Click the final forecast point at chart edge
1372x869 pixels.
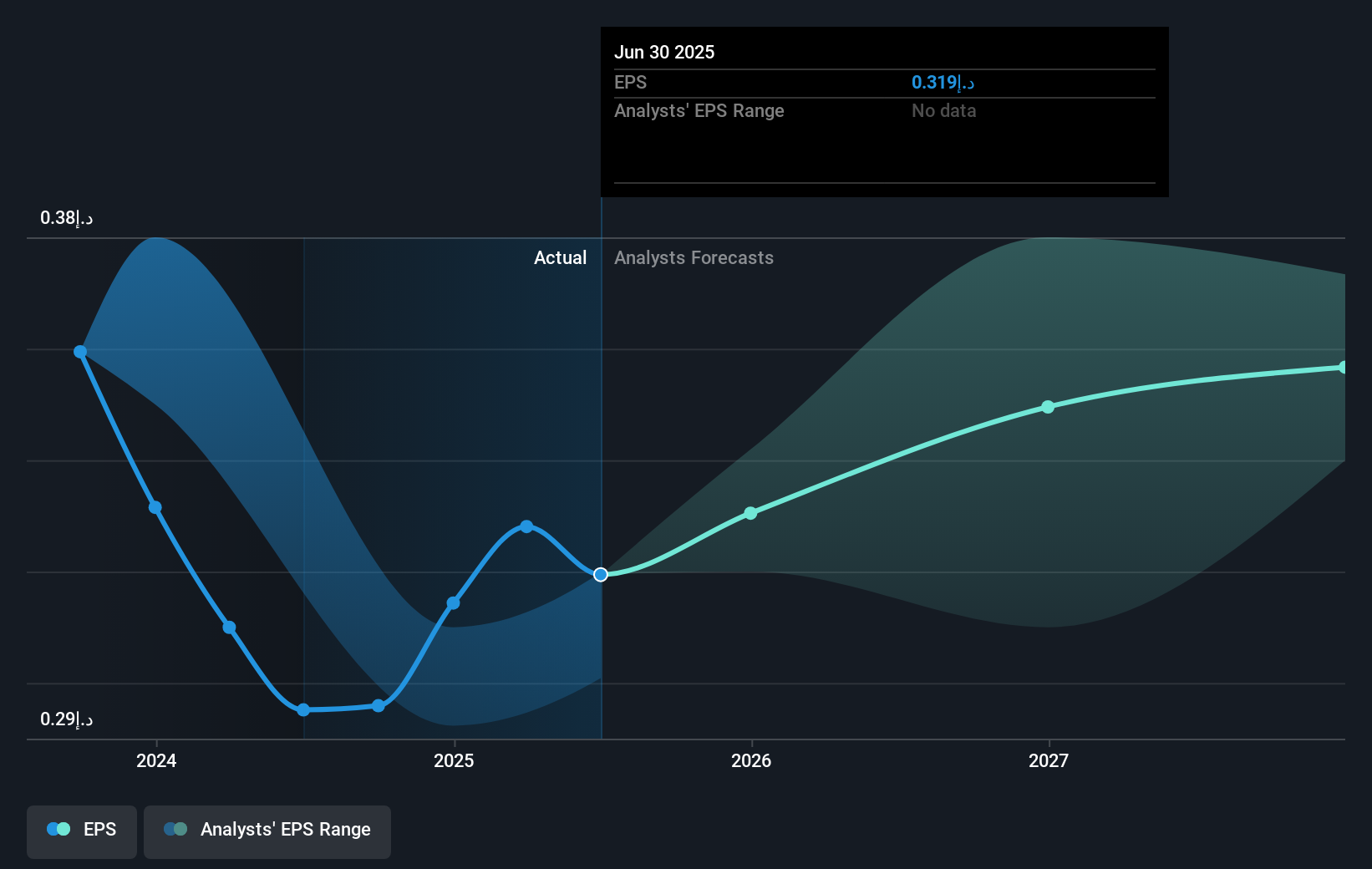click(1344, 366)
